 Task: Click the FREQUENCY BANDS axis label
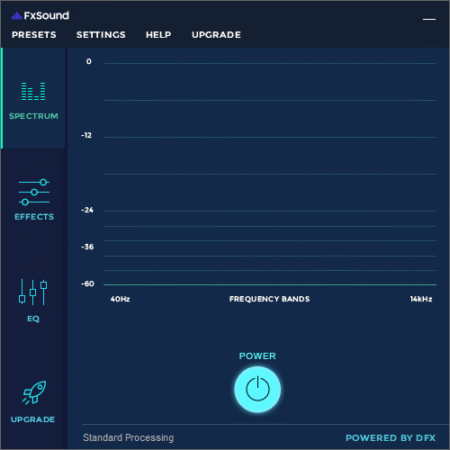(269, 299)
